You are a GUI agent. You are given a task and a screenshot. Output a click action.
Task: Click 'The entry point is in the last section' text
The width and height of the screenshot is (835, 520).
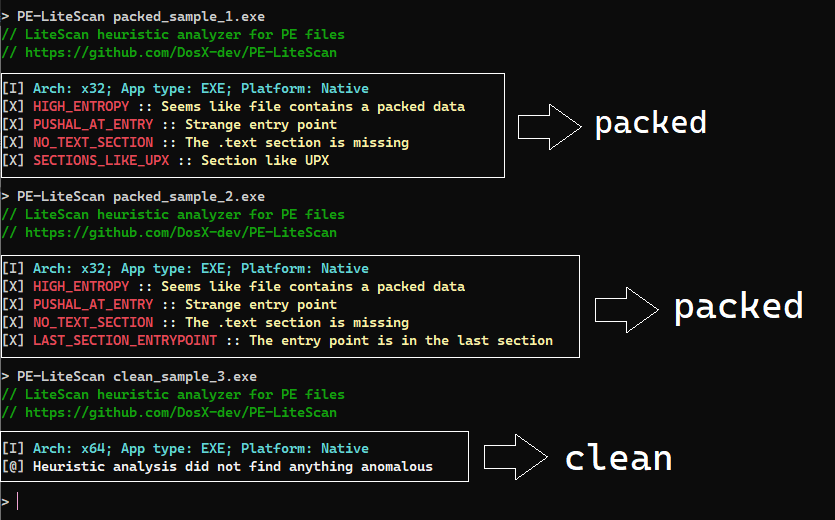tap(401, 341)
